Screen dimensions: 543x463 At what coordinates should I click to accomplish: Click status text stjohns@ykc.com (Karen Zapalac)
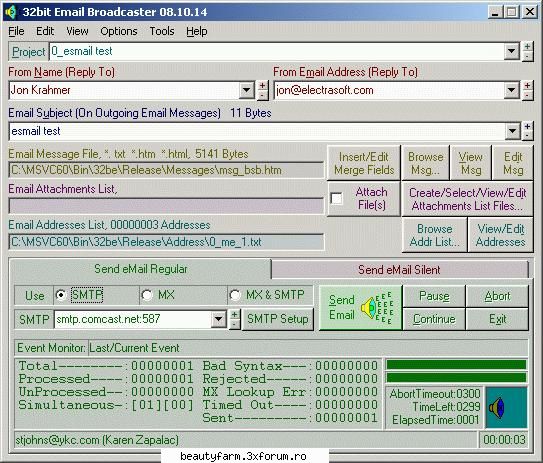(x=97, y=440)
